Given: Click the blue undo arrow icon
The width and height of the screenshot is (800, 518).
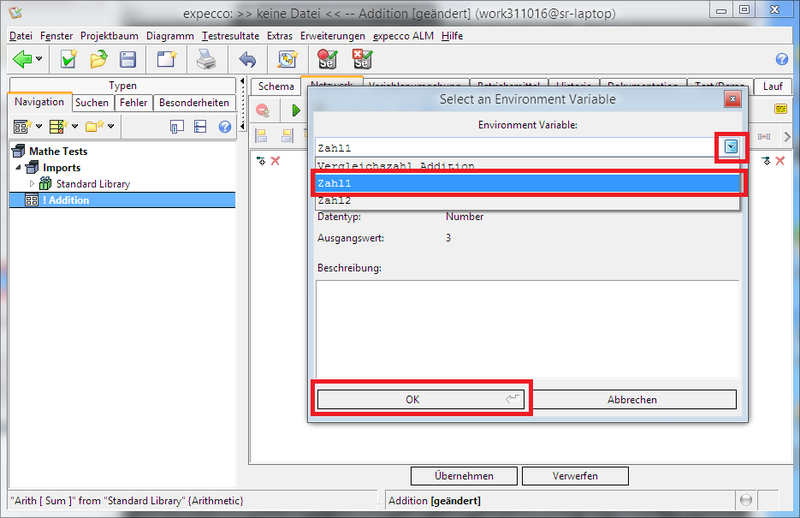Looking at the screenshot, I should (x=247, y=59).
